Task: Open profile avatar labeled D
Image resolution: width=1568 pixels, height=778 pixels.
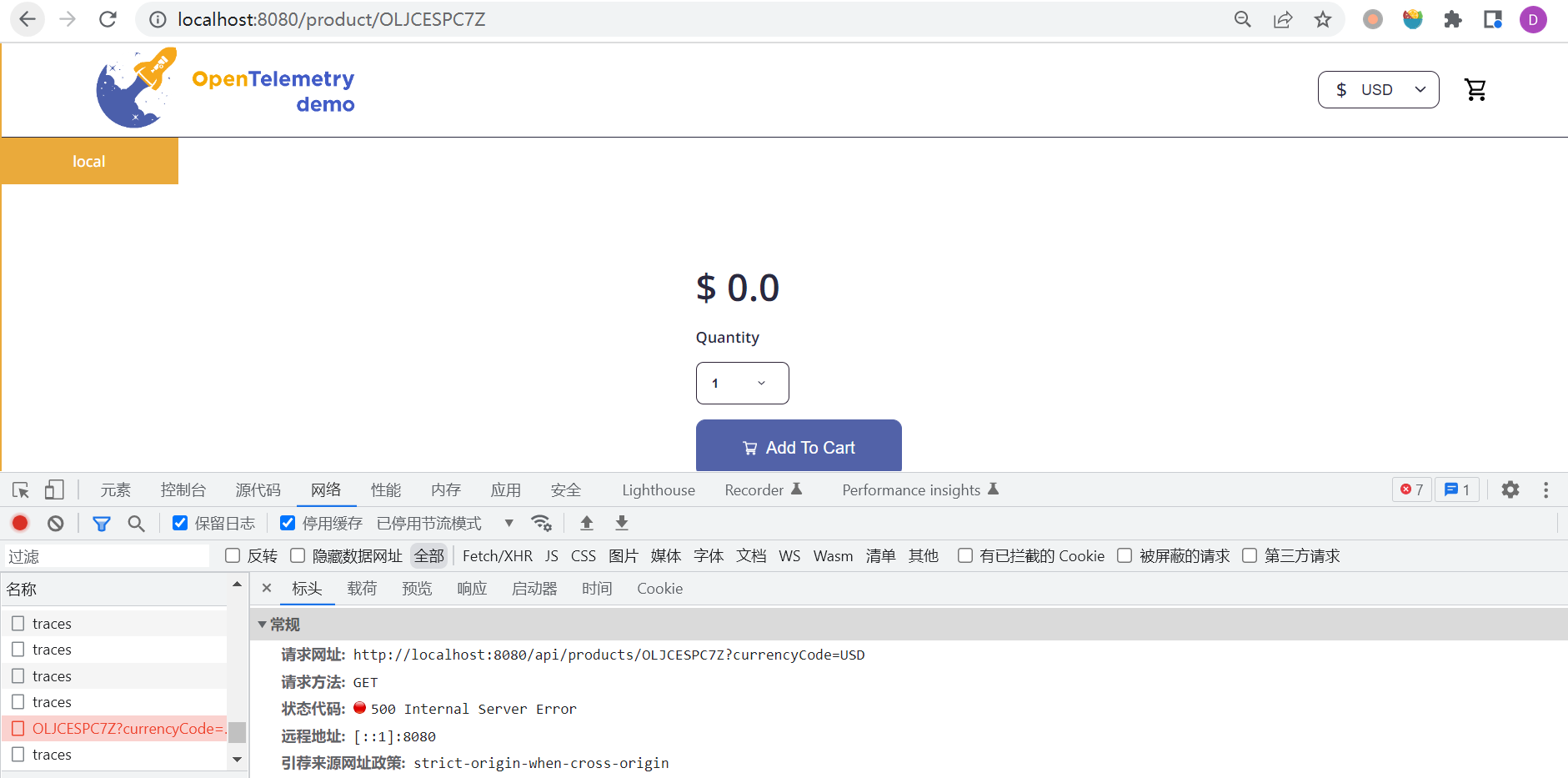Action: [x=1533, y=19]
